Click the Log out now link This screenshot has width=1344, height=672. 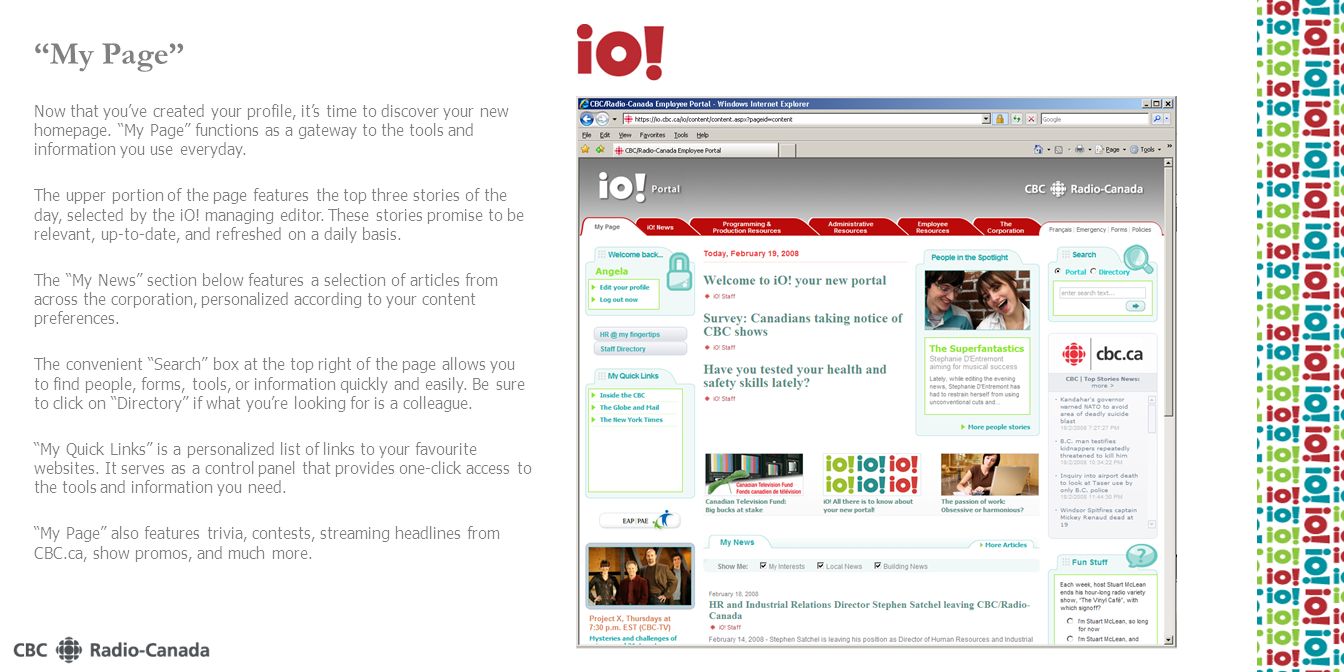pyautogui.click(x=618, y=299)
